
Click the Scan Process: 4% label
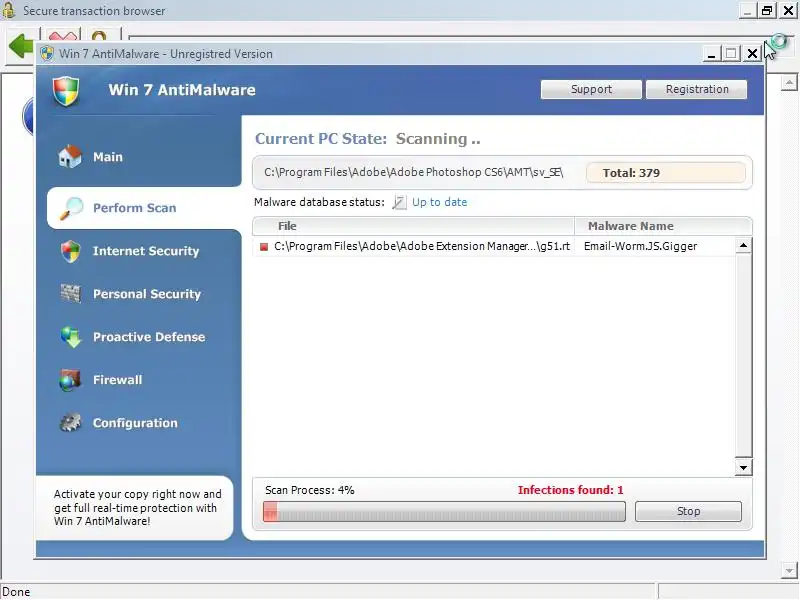coord(310,490)
